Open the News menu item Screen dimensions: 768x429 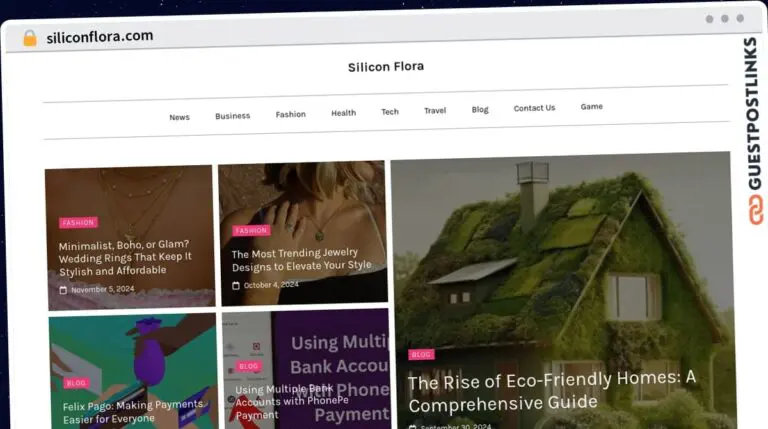tap(179, 118)
